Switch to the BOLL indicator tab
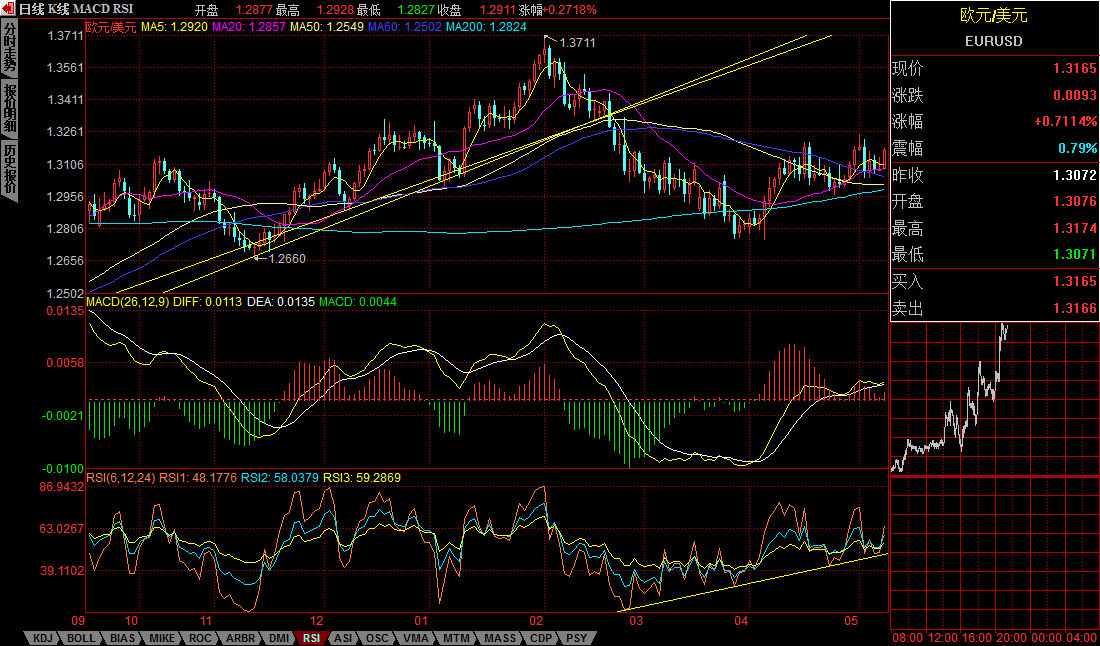 [x=82, y=638]
